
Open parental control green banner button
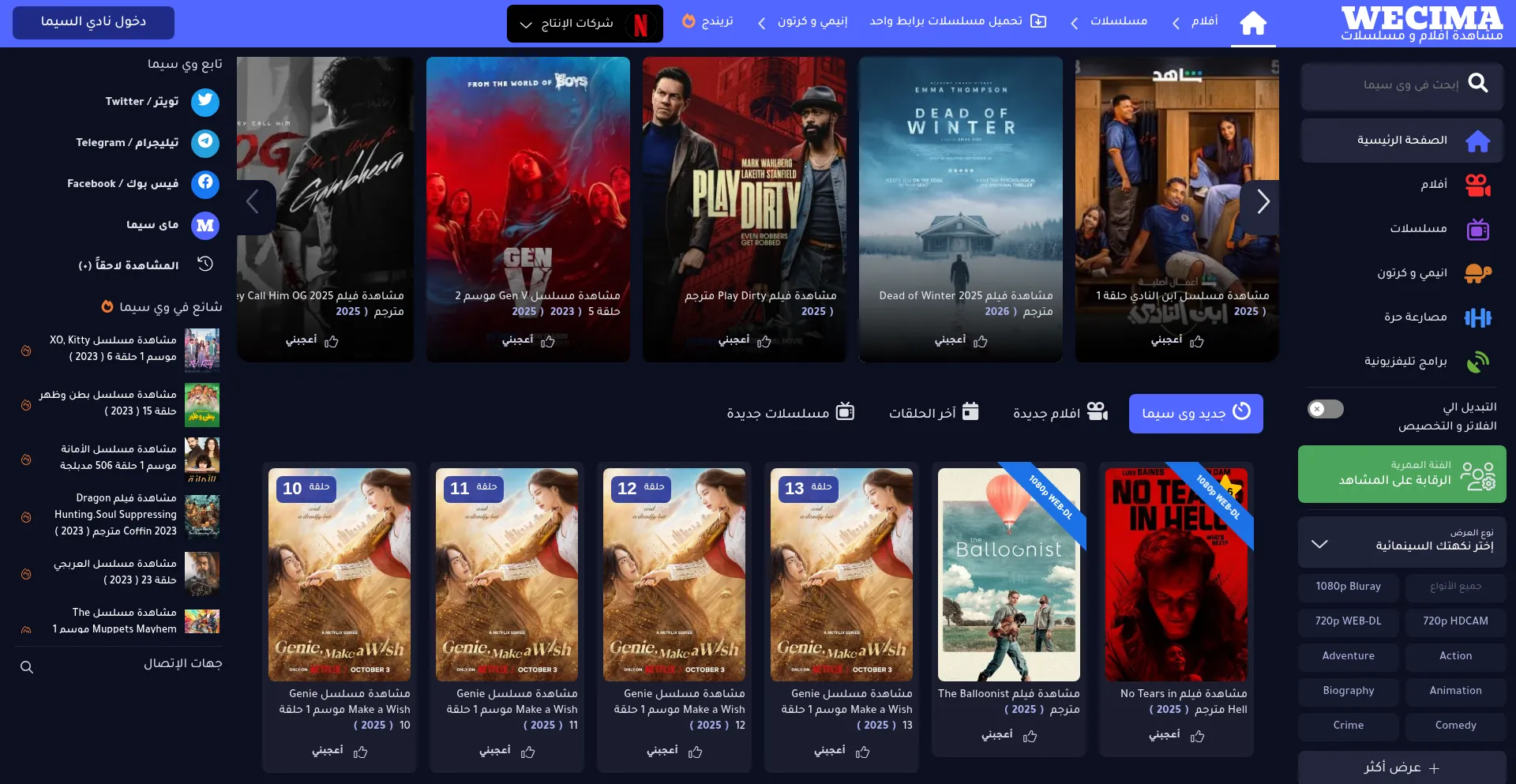click(1402, 474)
